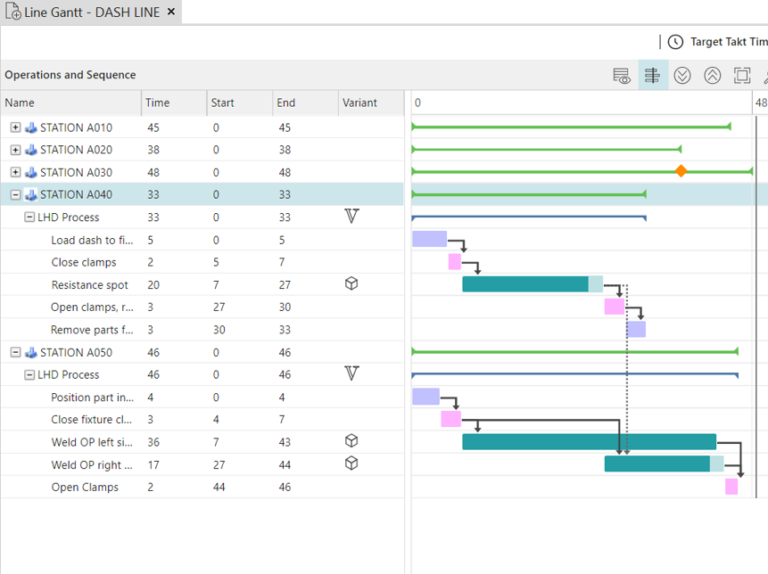Click the Variant column header
The image size is (768, 574).
tap(360, 103)
